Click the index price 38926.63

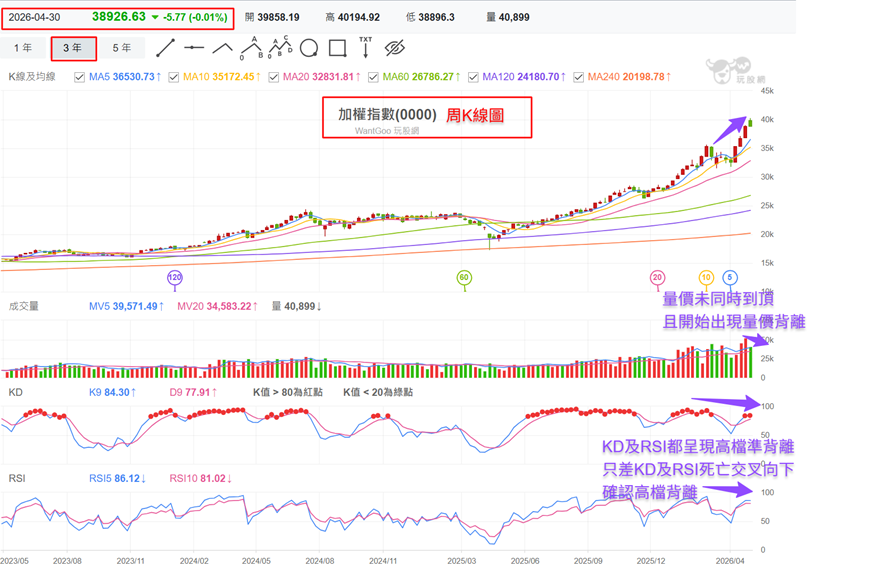click(x=119, y=17)
